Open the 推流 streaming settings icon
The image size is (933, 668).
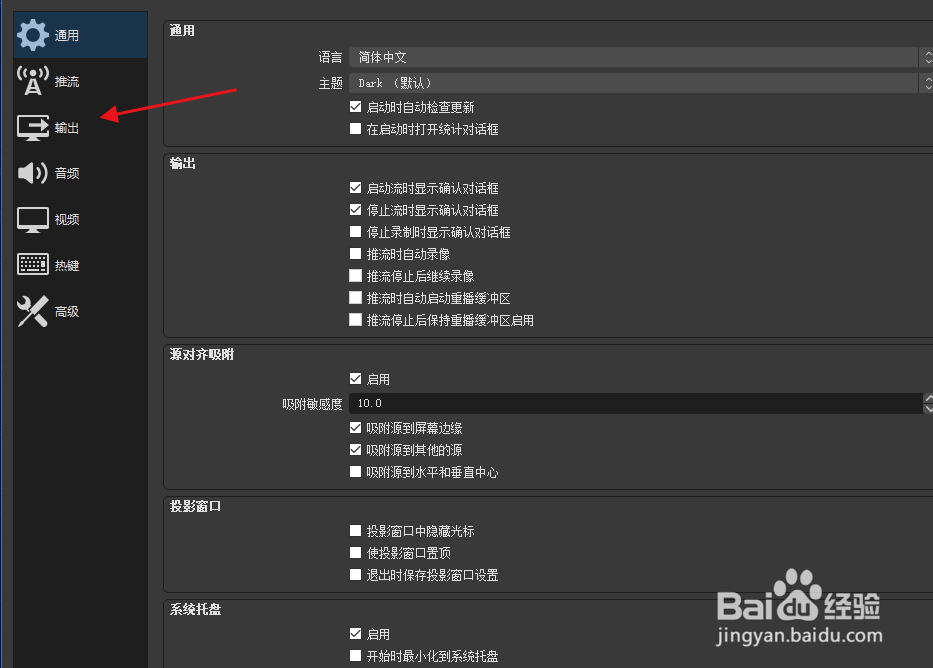click(32, 79)
